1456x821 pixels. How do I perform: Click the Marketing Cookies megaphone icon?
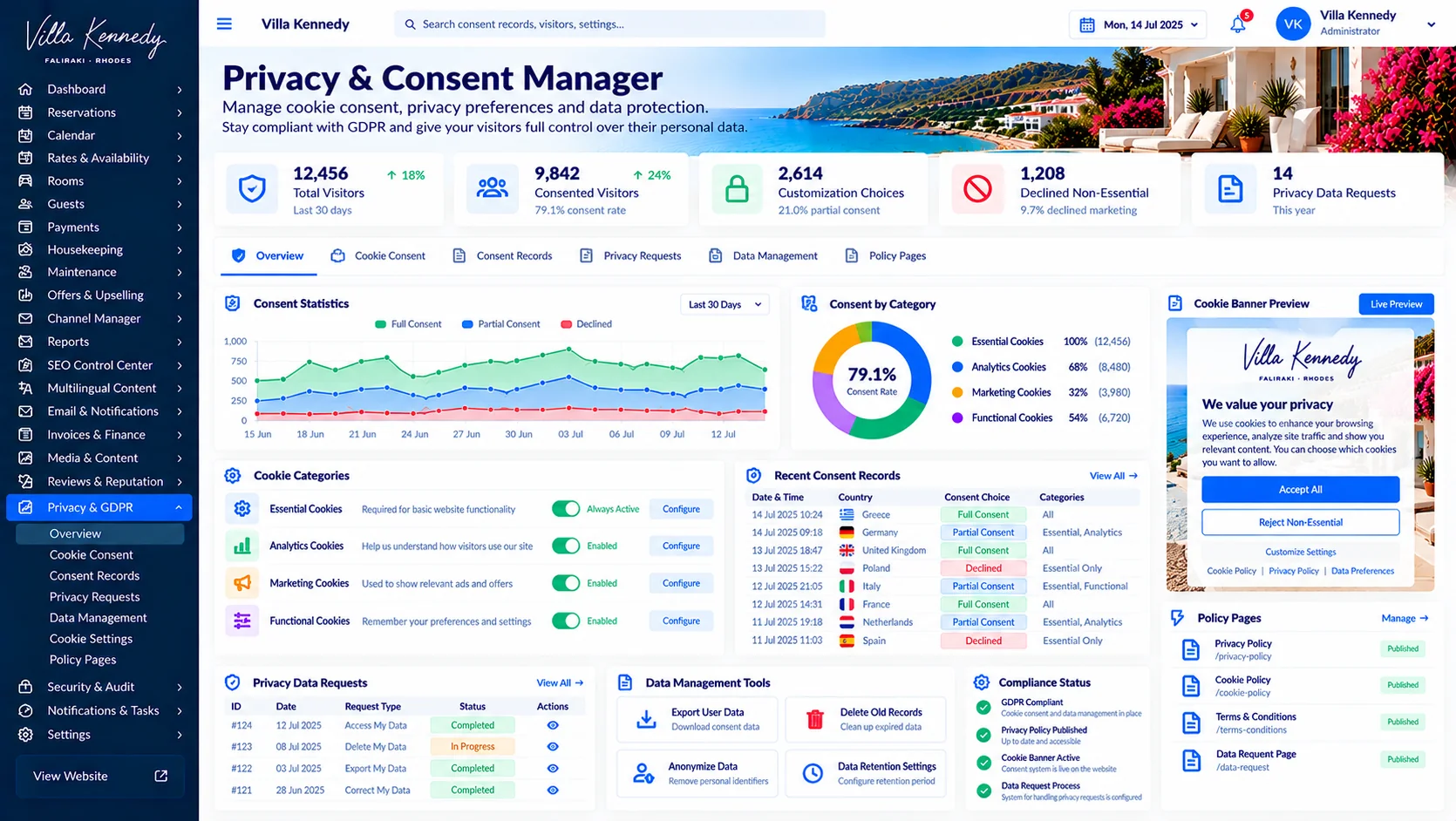[242, 583]
